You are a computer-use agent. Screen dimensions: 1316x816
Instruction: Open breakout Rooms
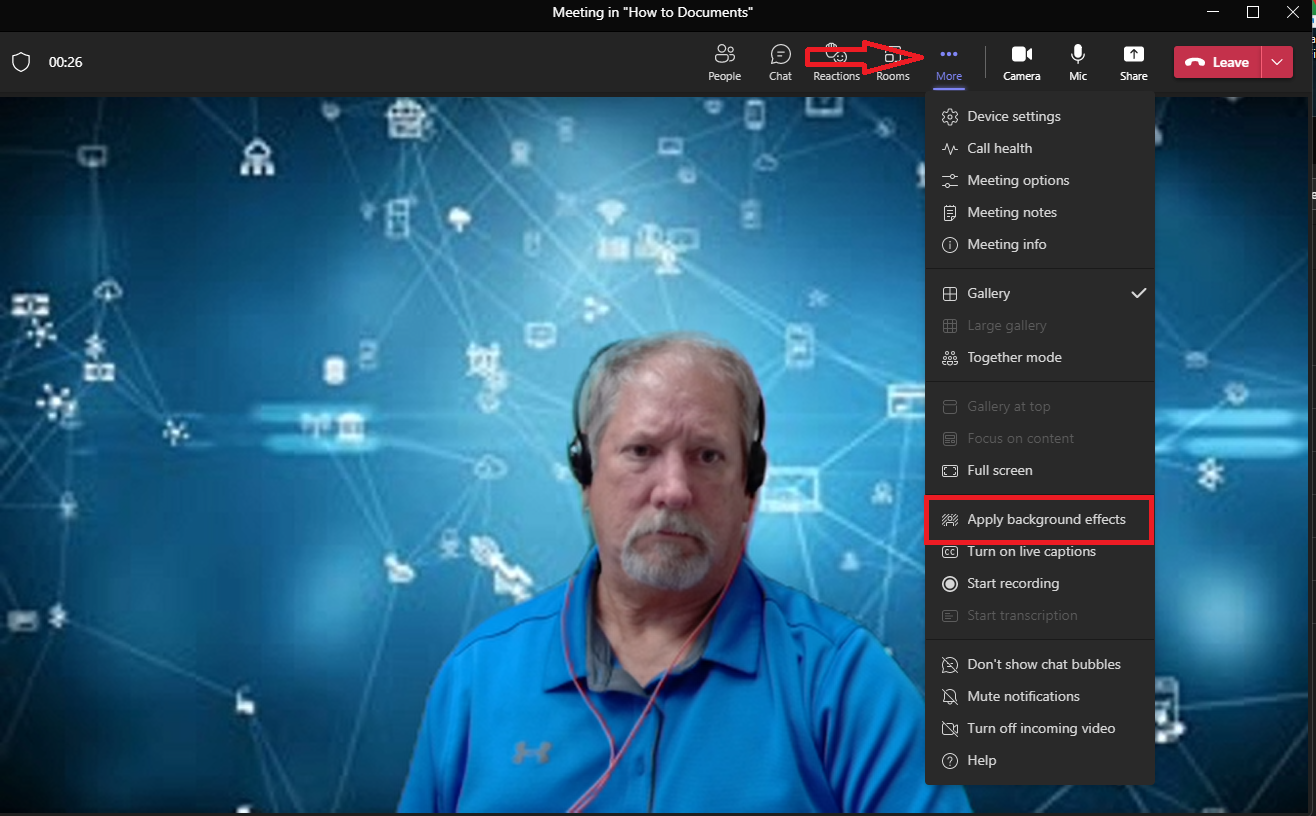(x=893, y=62)
